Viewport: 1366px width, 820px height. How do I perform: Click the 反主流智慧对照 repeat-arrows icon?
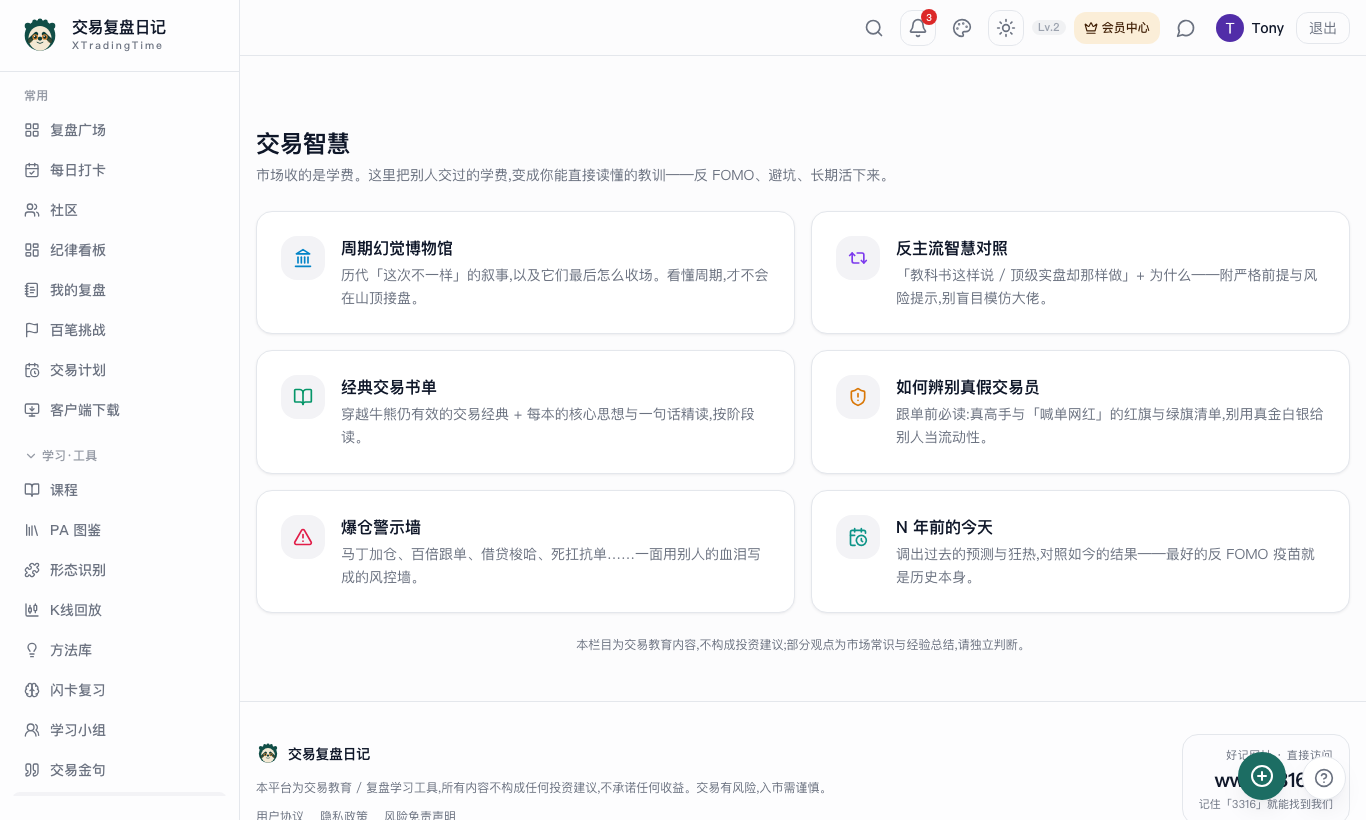point(858,258)
